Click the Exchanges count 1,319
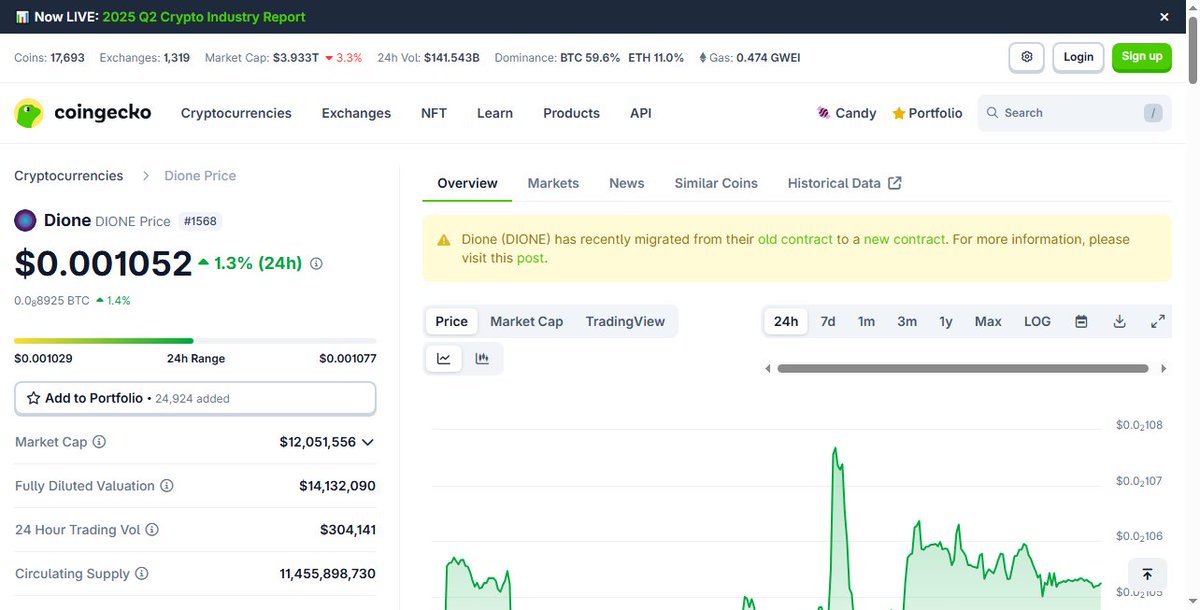The height and width of the screenshot is (610, 1200). click(176, 58)
